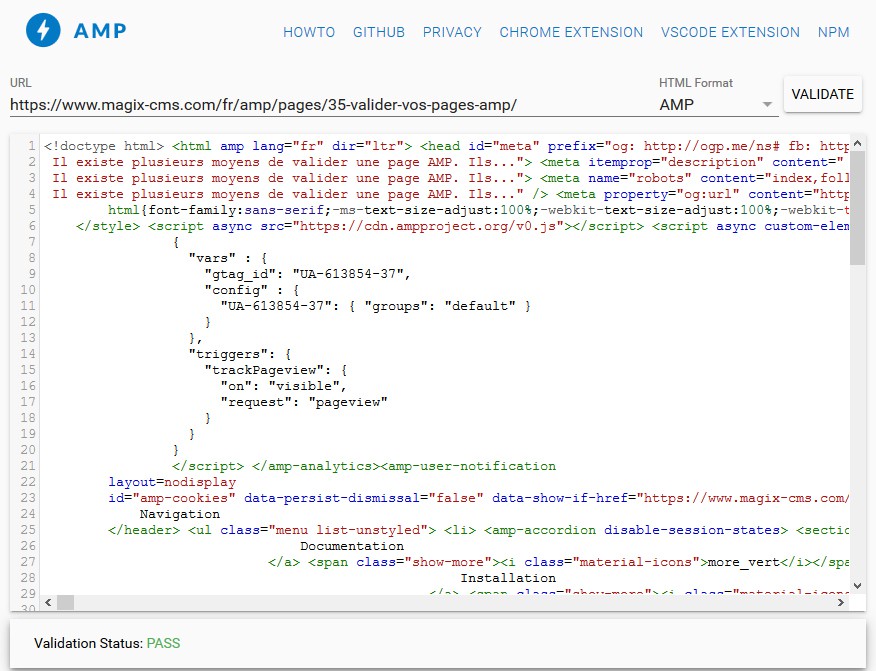Click the AMP title text
Viewport: 876px width, 671px height.
click(100, 31)
